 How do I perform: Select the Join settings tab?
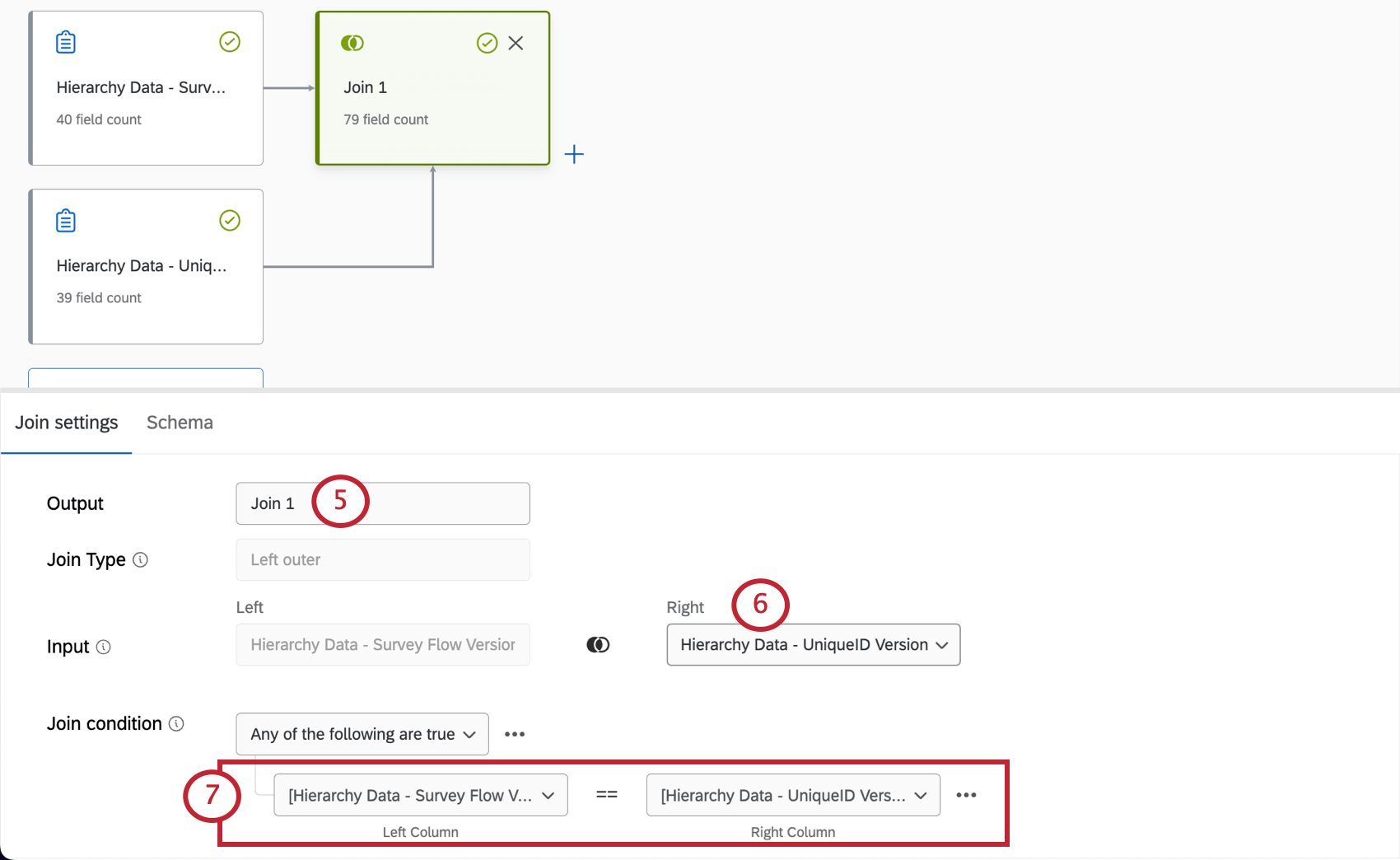pyautogui.click(x=66, y=422)
